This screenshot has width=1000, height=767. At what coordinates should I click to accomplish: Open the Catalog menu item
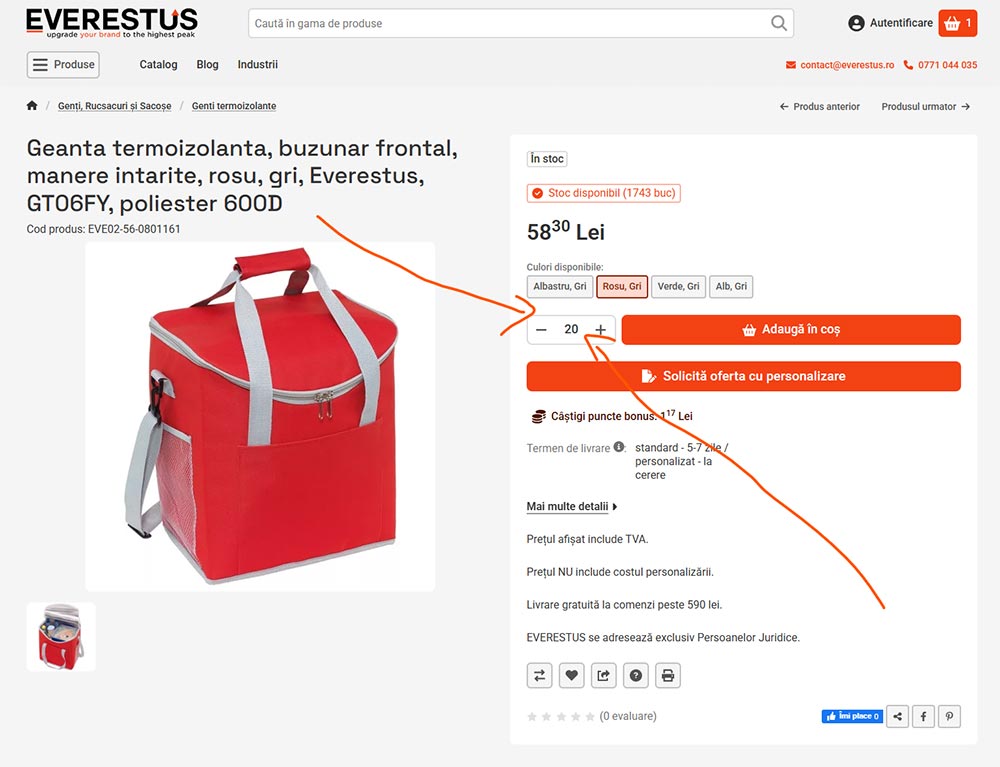click(x=158, y=64)
